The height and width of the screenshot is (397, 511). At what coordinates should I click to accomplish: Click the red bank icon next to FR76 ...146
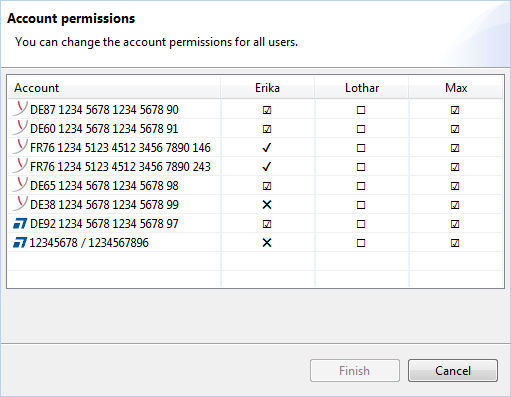pyautogui.click(x=20, y=147)
